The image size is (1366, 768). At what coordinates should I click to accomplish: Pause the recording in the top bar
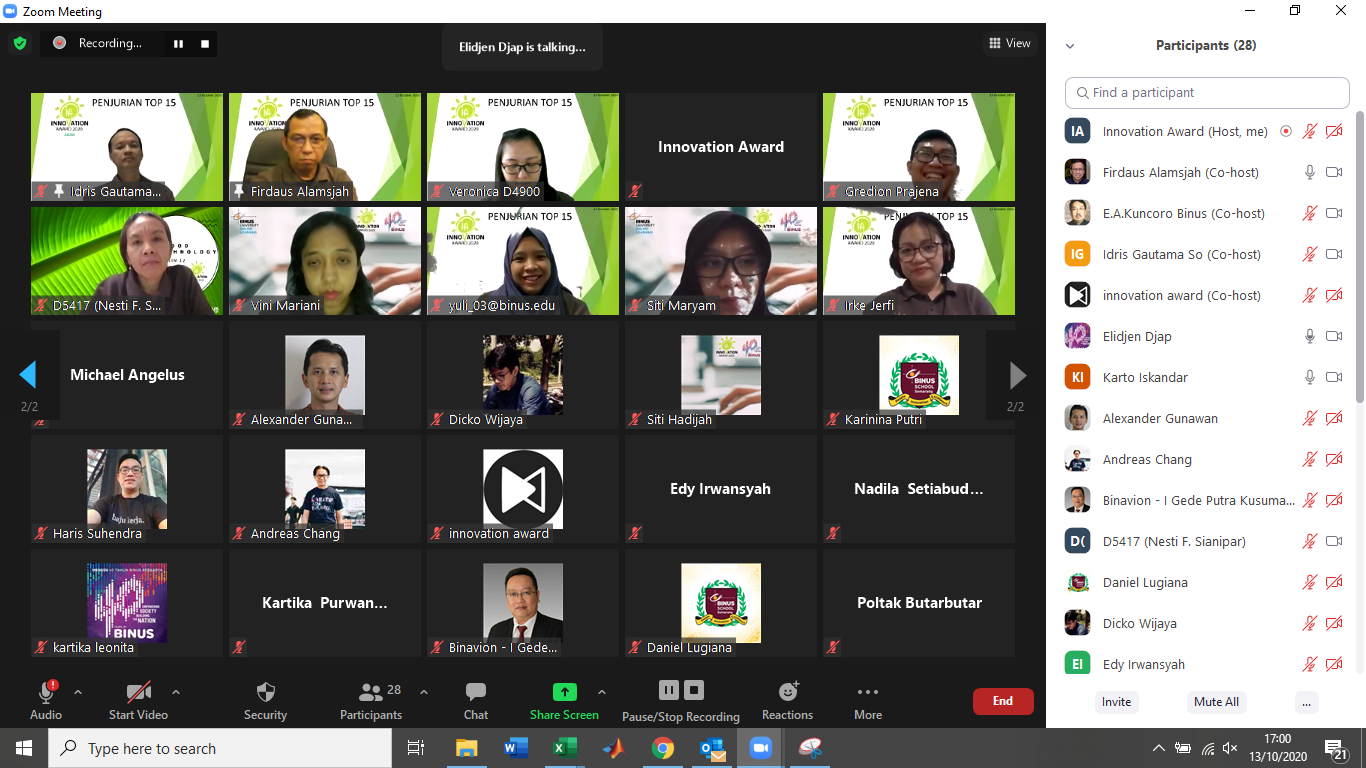[x=179, y=43]
